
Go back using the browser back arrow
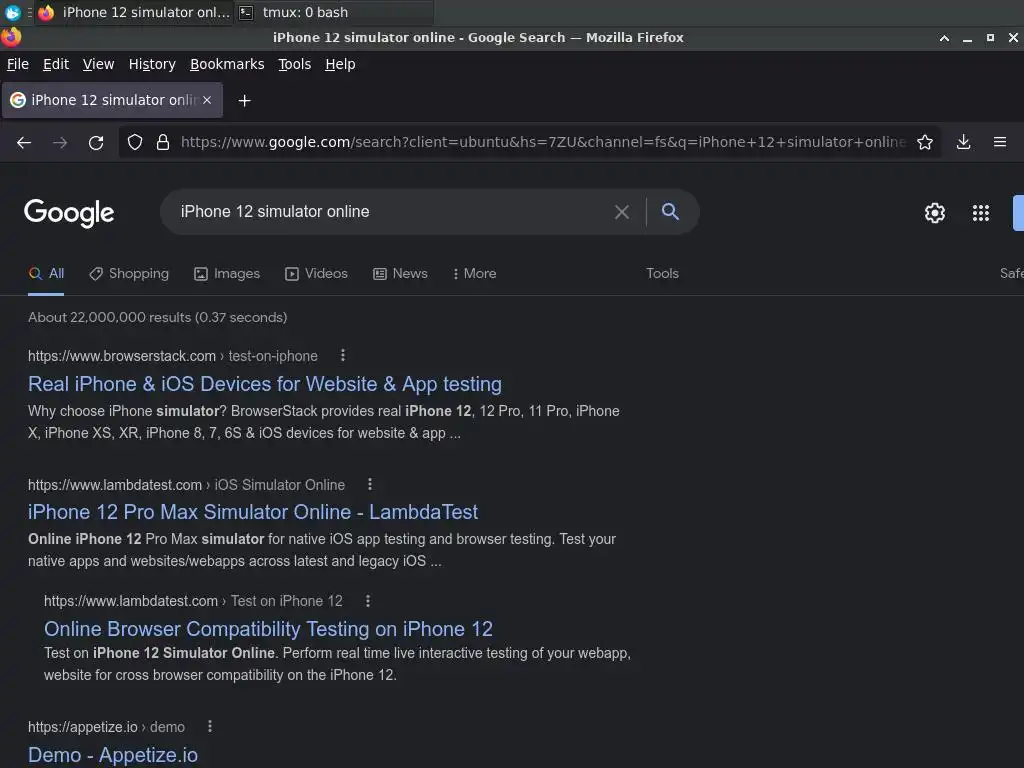coord(24,142)
